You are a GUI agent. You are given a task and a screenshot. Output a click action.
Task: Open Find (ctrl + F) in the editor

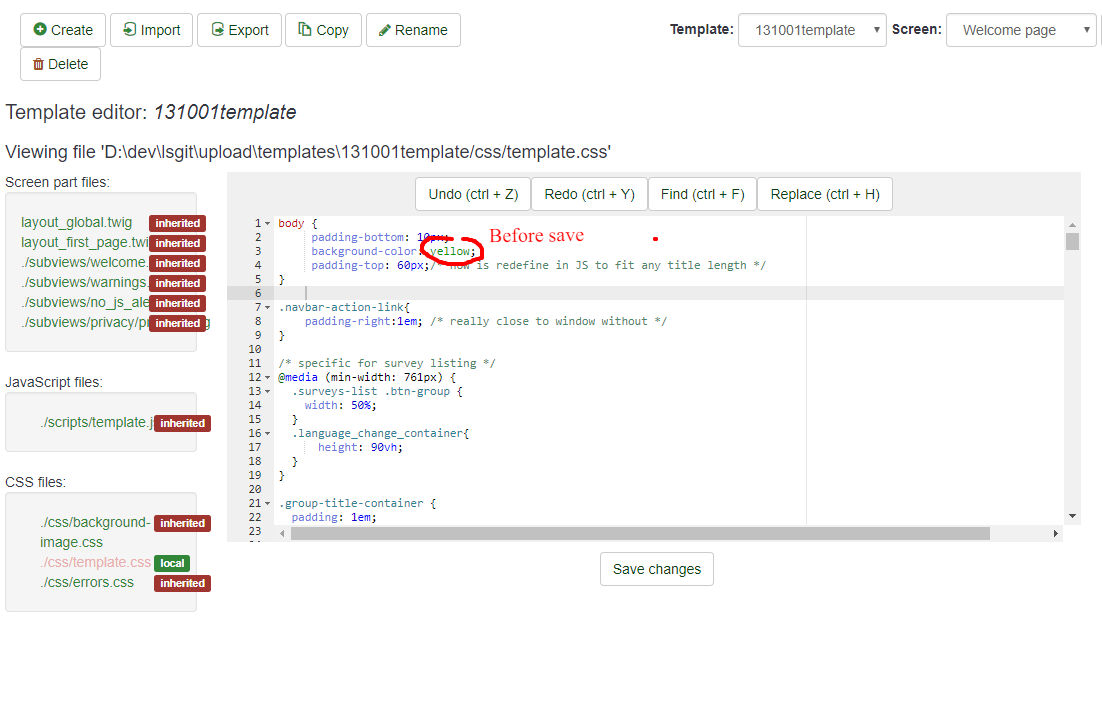(x=702, y=194)
